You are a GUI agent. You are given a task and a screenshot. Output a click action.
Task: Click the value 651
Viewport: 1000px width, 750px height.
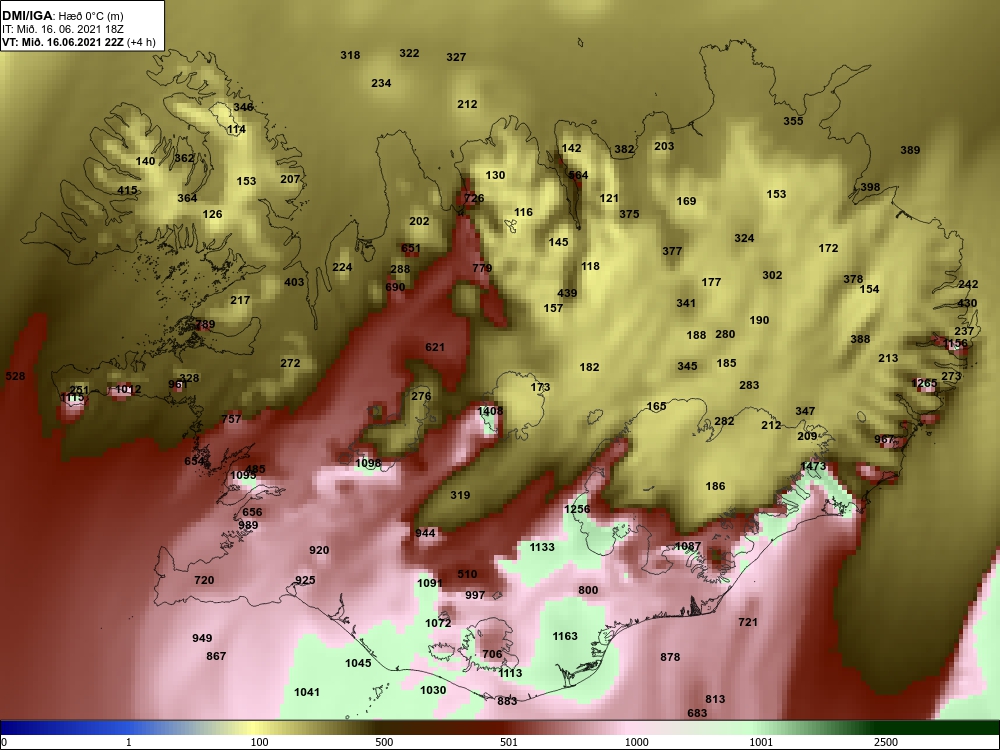point(411,249)
